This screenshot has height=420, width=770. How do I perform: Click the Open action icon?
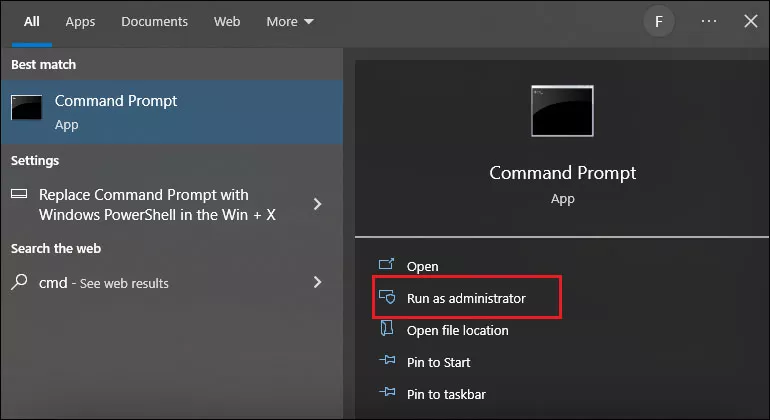coord(386,264)
